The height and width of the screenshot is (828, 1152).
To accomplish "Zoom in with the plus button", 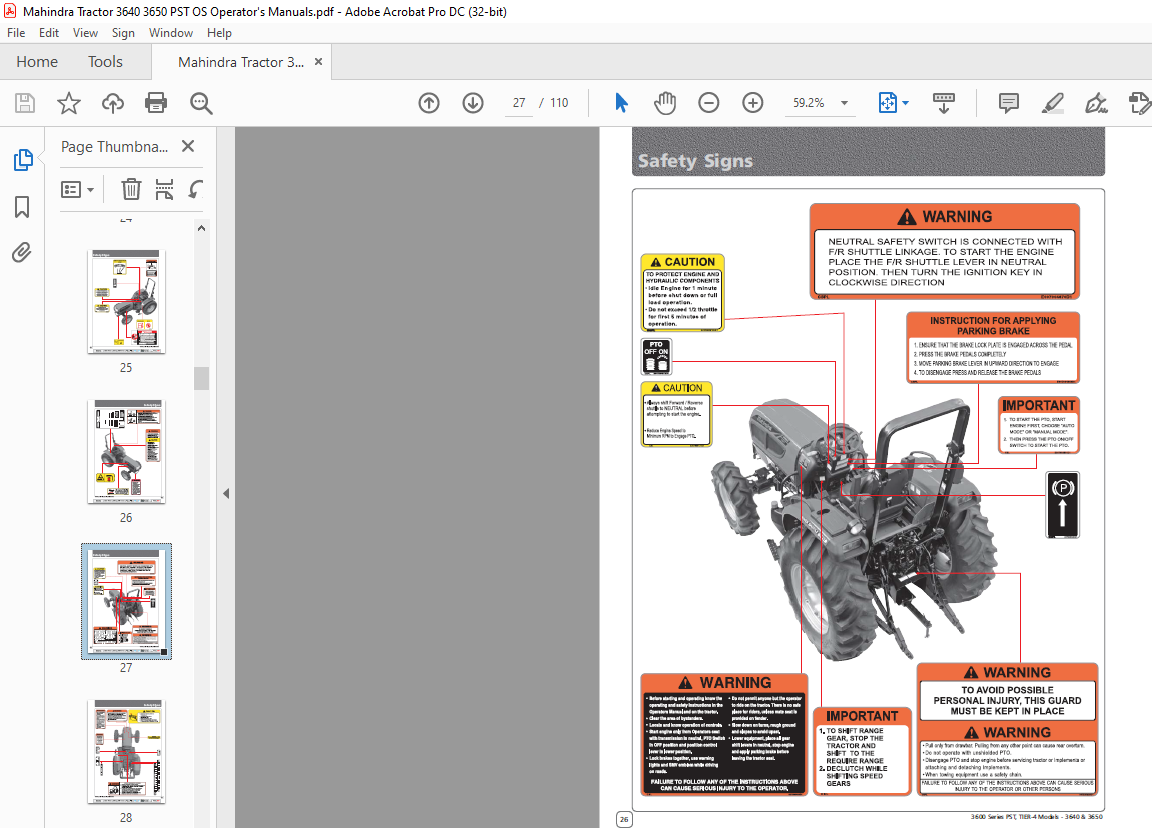I will pyautogui.click(x=753, y=103).
